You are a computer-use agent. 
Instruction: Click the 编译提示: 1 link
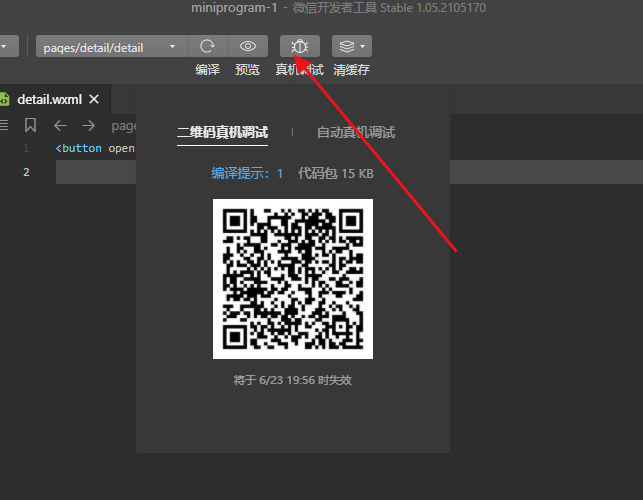point(247,174)
